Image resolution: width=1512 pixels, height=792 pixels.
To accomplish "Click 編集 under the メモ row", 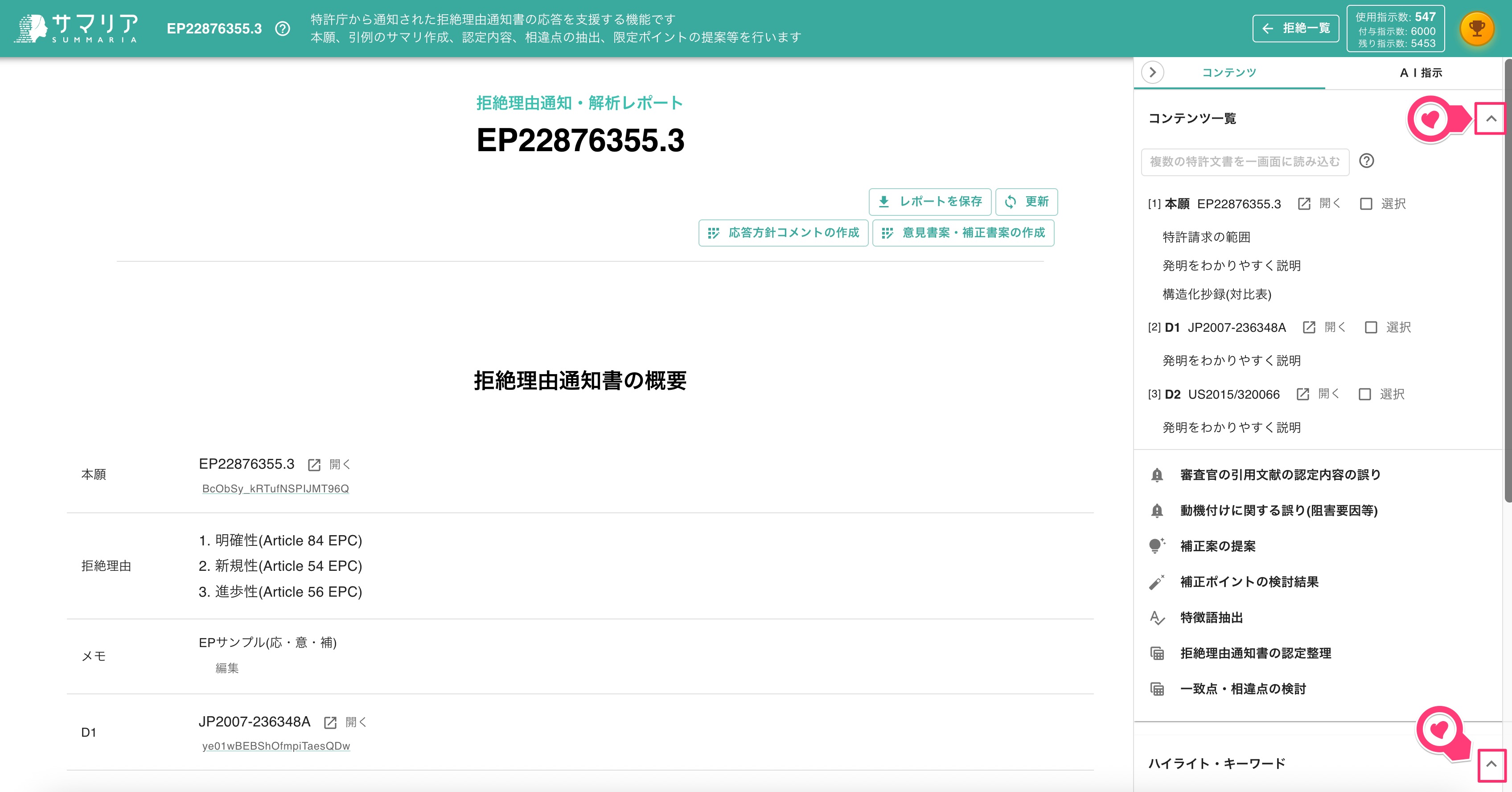I will pos(226,668).
